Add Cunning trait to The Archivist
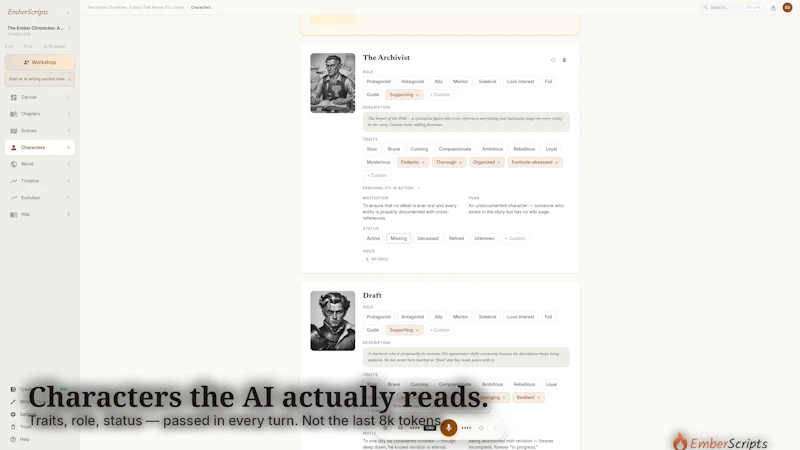This screenshot has height=450, width=800. [419, 149]
